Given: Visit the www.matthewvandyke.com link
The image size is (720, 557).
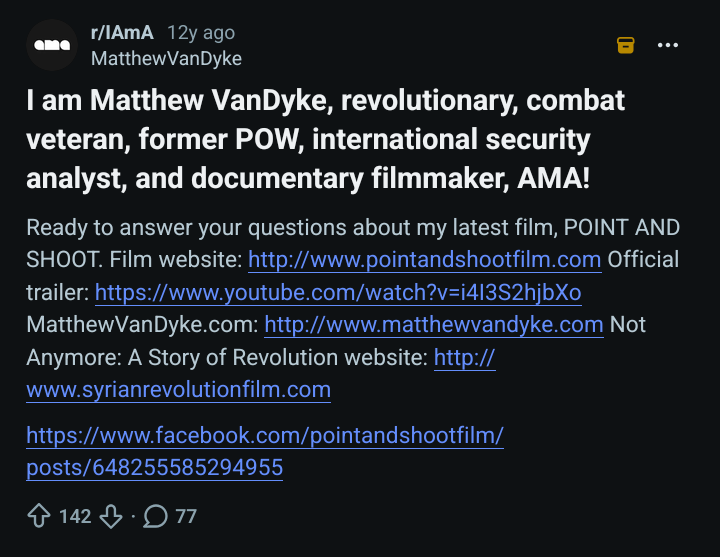Looking at the screenshot, I should coord(433,325).
